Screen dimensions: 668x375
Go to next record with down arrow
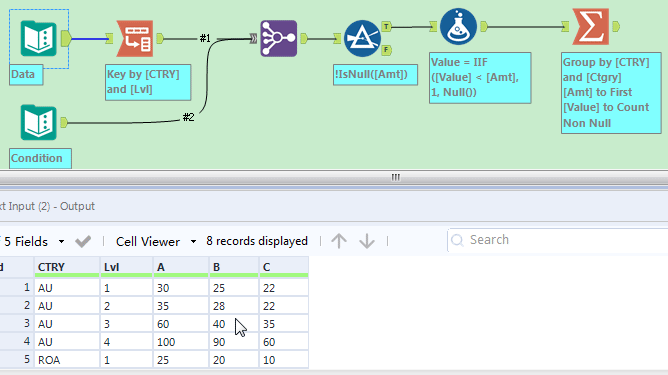click(x=367, y=241)
